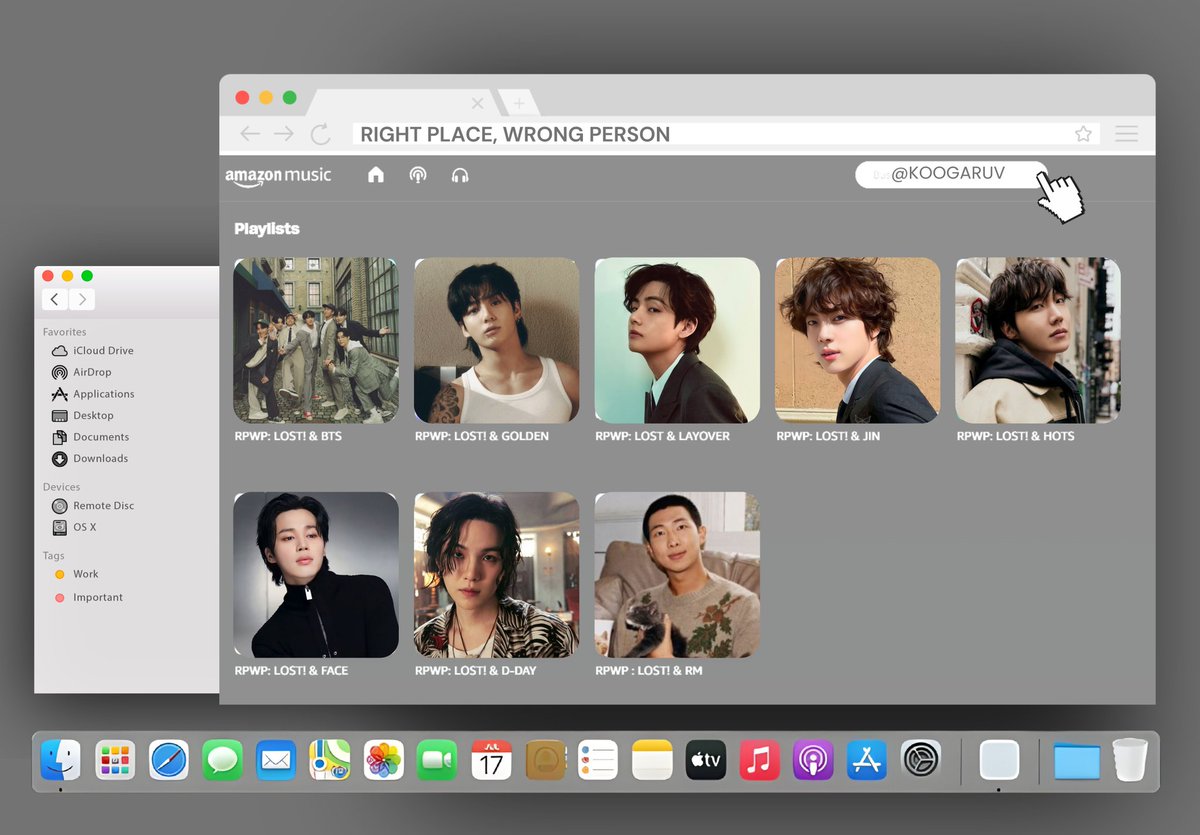
Task: Select Remote Disc under Devices
Action: click(x=92, y=506)
